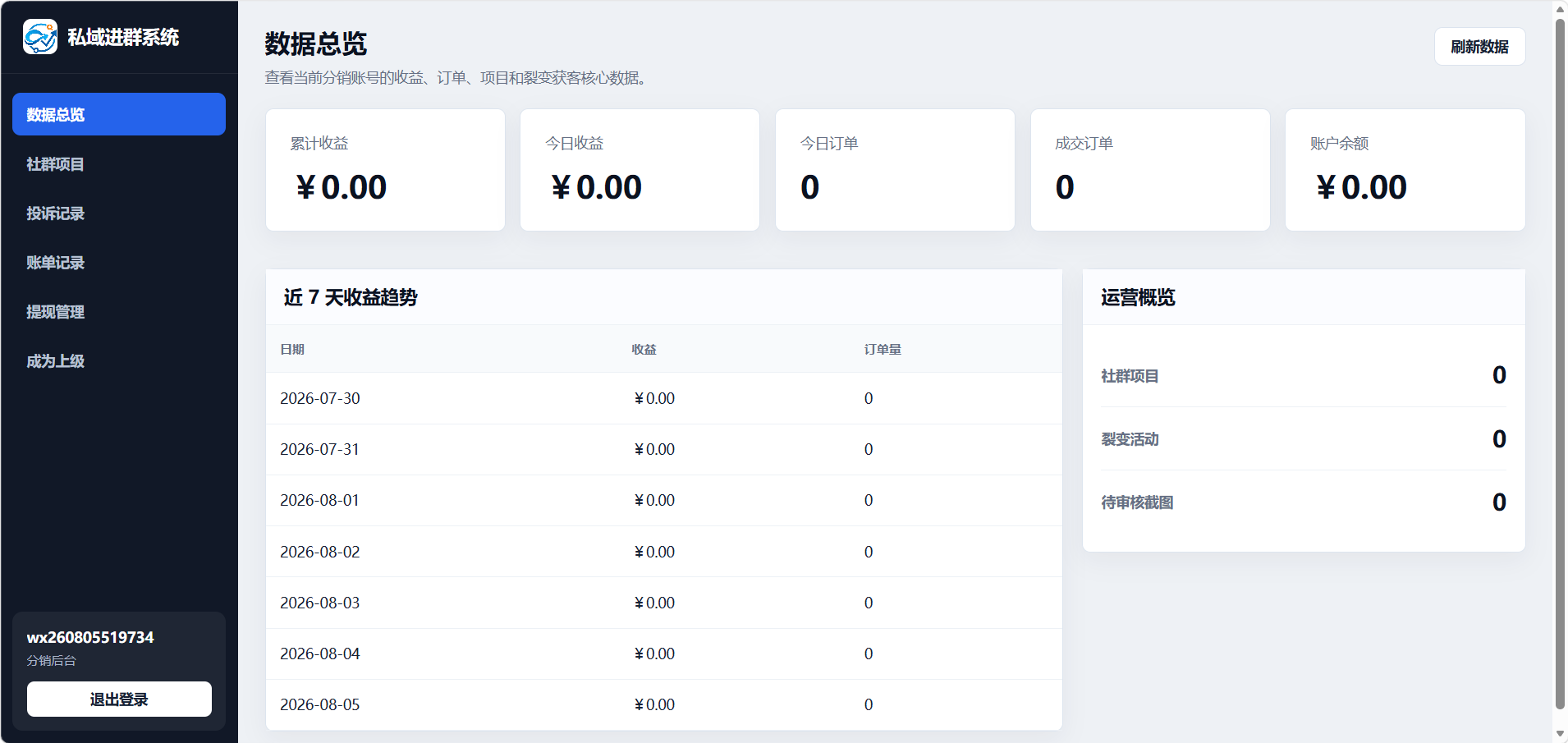Go to 社群项目 in sidebar
The image size is (1568, 743).
(119, 163)
